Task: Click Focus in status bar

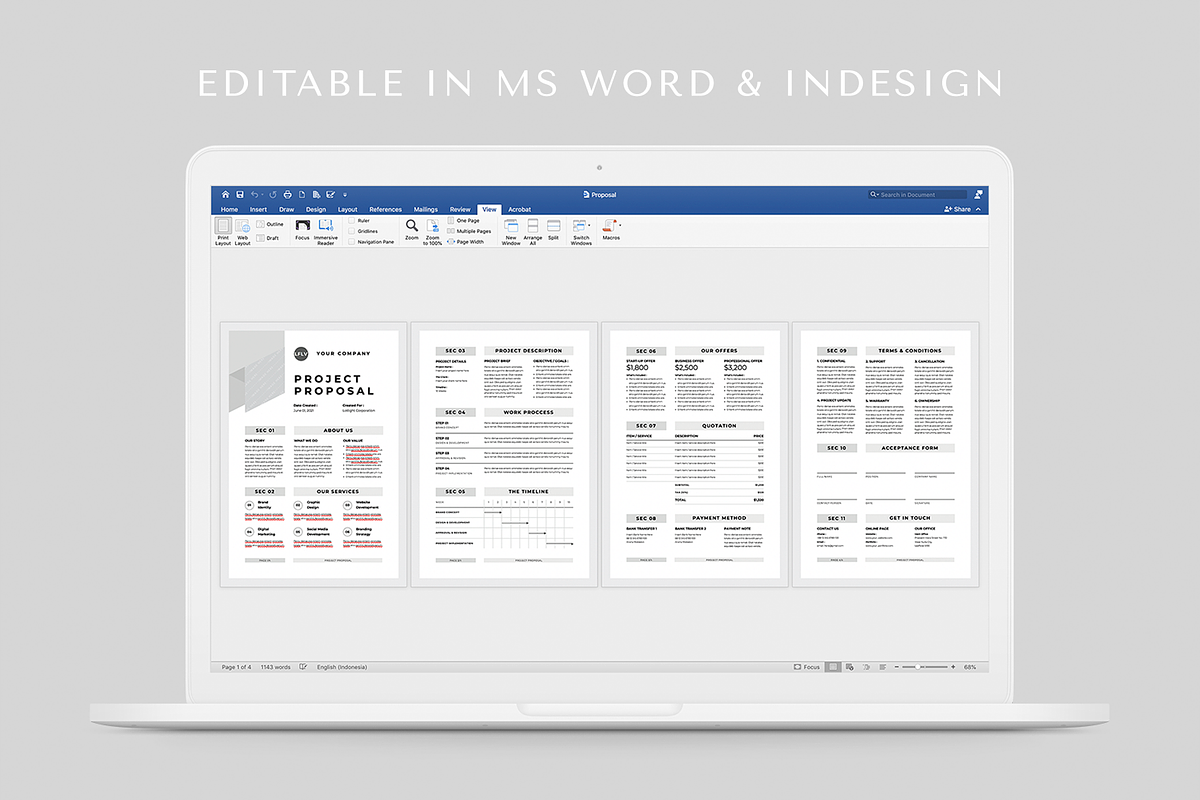Action: pos(806,667)
